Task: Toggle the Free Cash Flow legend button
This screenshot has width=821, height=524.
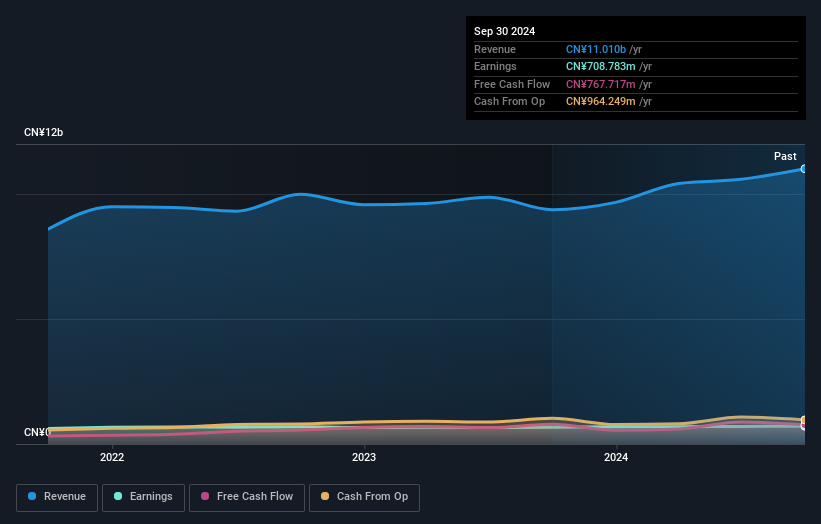Action: click(247, 497)
